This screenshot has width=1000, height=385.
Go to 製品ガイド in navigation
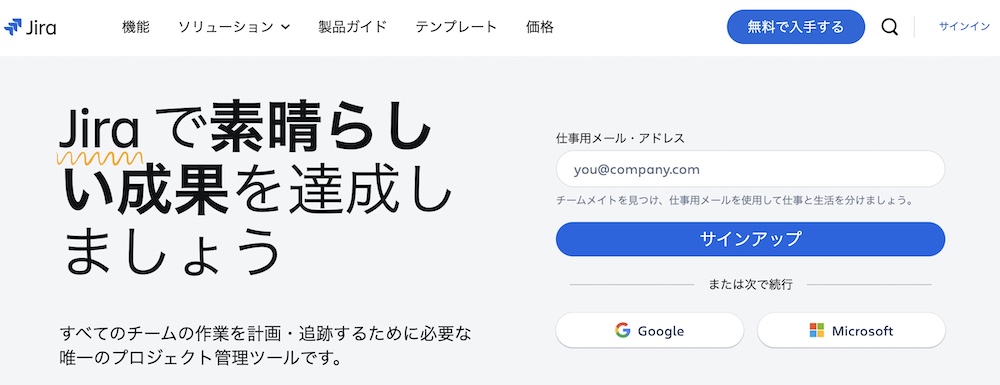(x=353, y=27)
